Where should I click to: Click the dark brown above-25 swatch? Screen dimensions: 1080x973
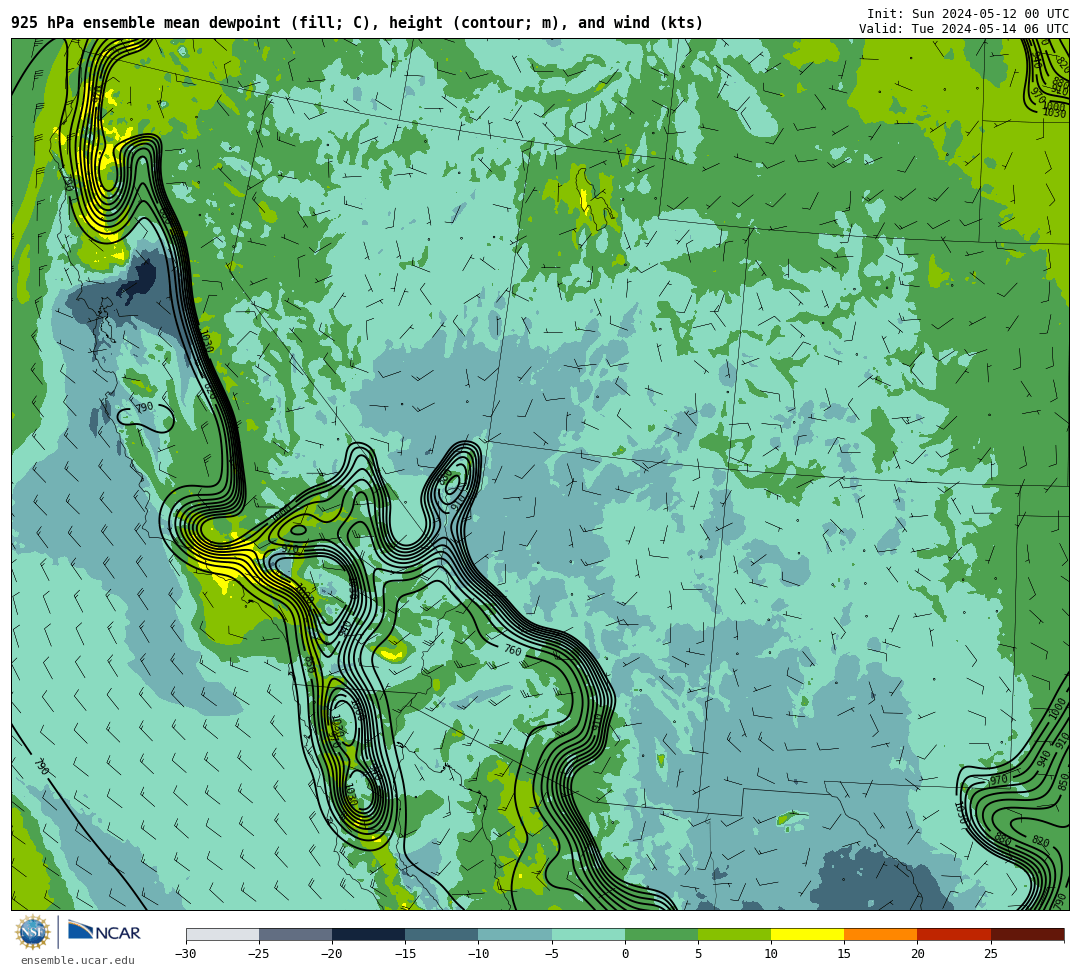coord(1028,934)
